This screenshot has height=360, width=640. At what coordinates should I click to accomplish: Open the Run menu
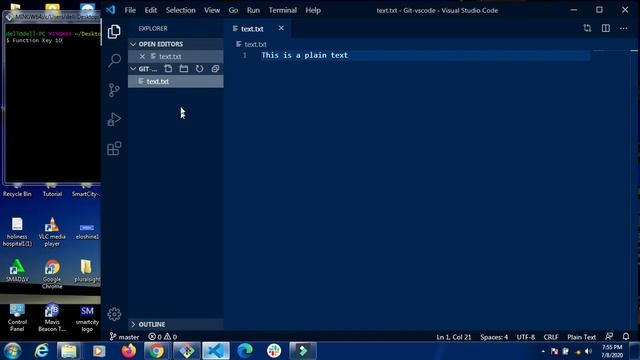[253, 10]
